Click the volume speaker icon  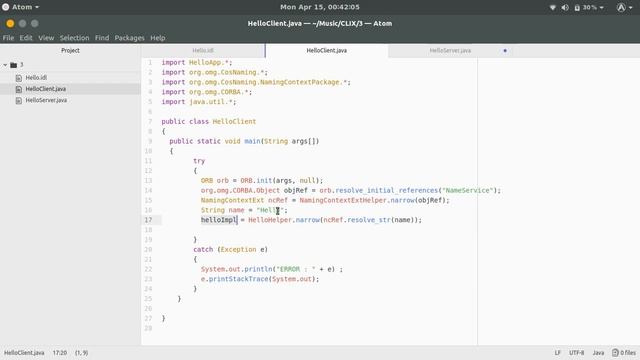(565, 7)
